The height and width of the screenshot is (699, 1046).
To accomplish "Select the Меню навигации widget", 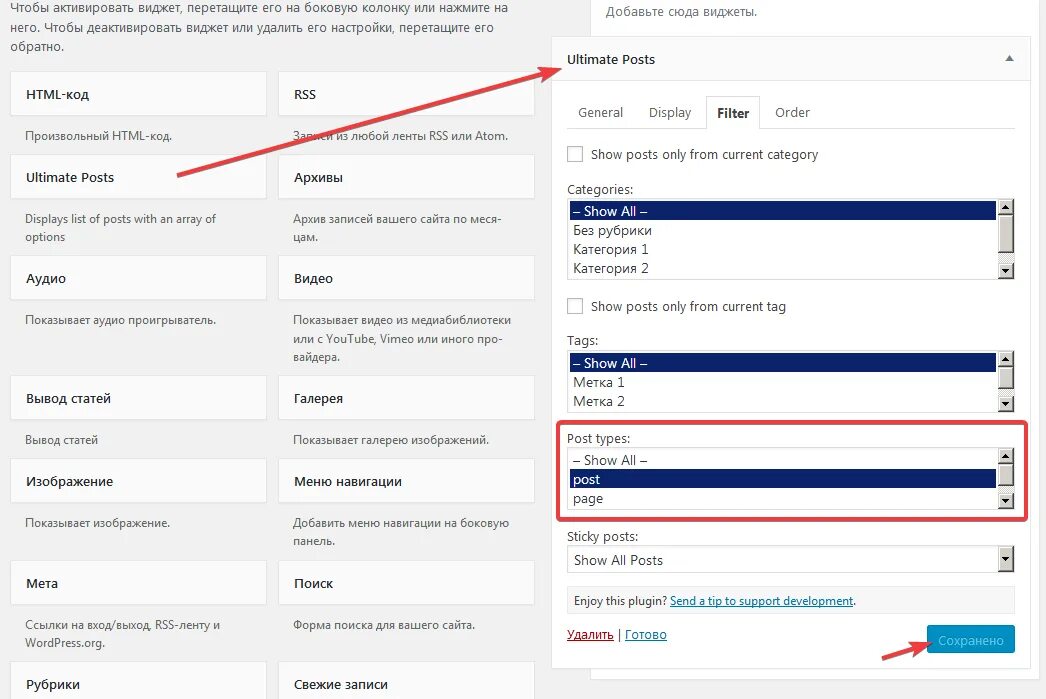I will pyautogui.click(x=406, y=481).
